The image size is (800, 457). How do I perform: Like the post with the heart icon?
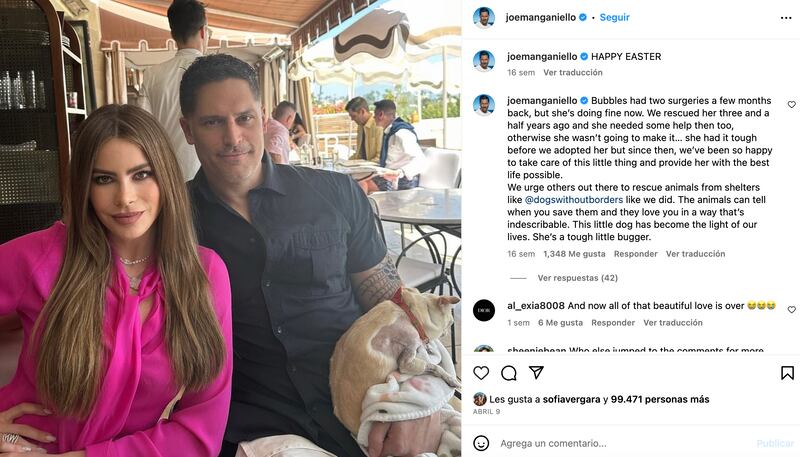click(x=481, y=373)
